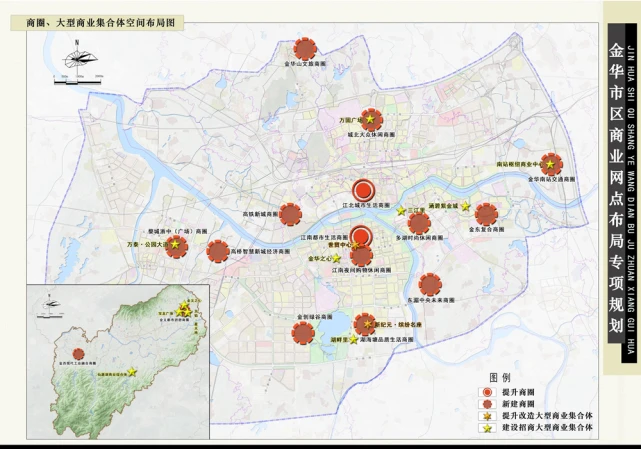Select the 东湄中央未来商圈 circle marker

tap(430, 284)
